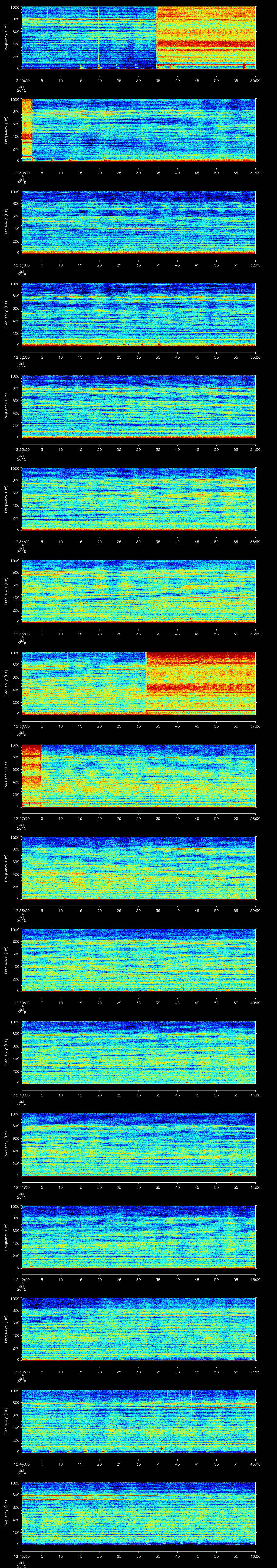This screenshot has width=277, height=1568.
Task: Click the 12:42:00 start time label
Action: pos(22,1279)
